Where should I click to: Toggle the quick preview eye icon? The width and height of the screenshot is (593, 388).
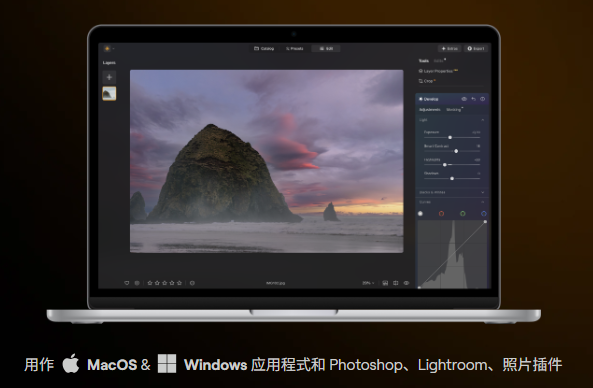pos(406,283)
